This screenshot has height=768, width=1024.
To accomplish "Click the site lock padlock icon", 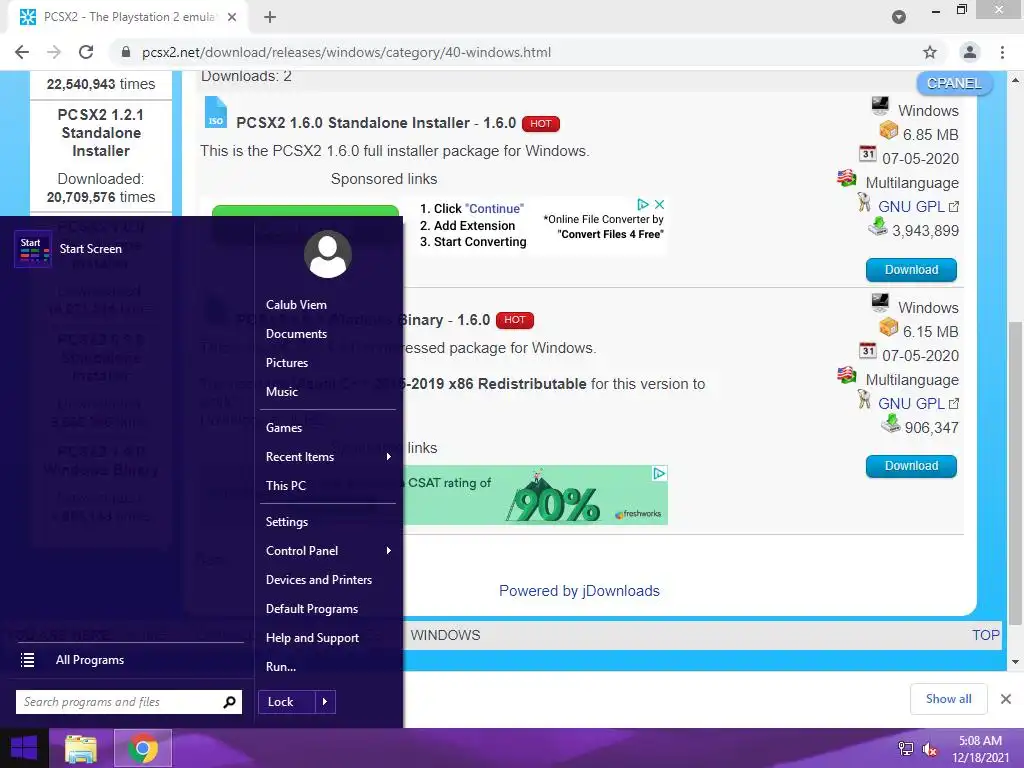I will (126, 52).
